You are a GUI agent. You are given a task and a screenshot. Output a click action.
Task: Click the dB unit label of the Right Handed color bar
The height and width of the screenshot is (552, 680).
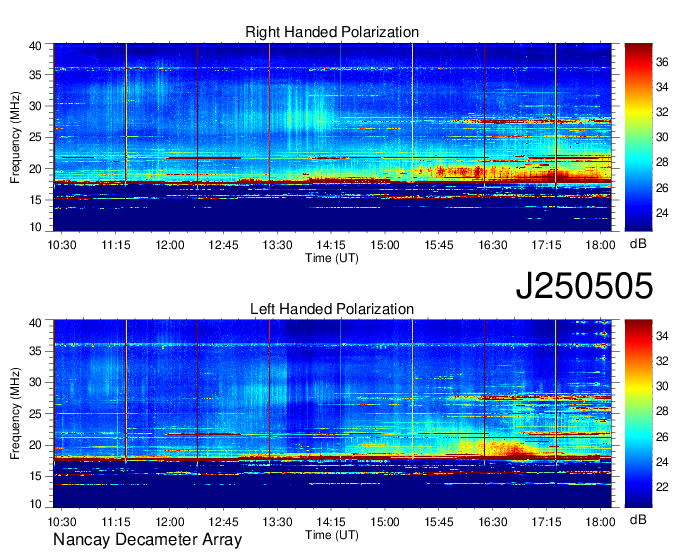638,244
